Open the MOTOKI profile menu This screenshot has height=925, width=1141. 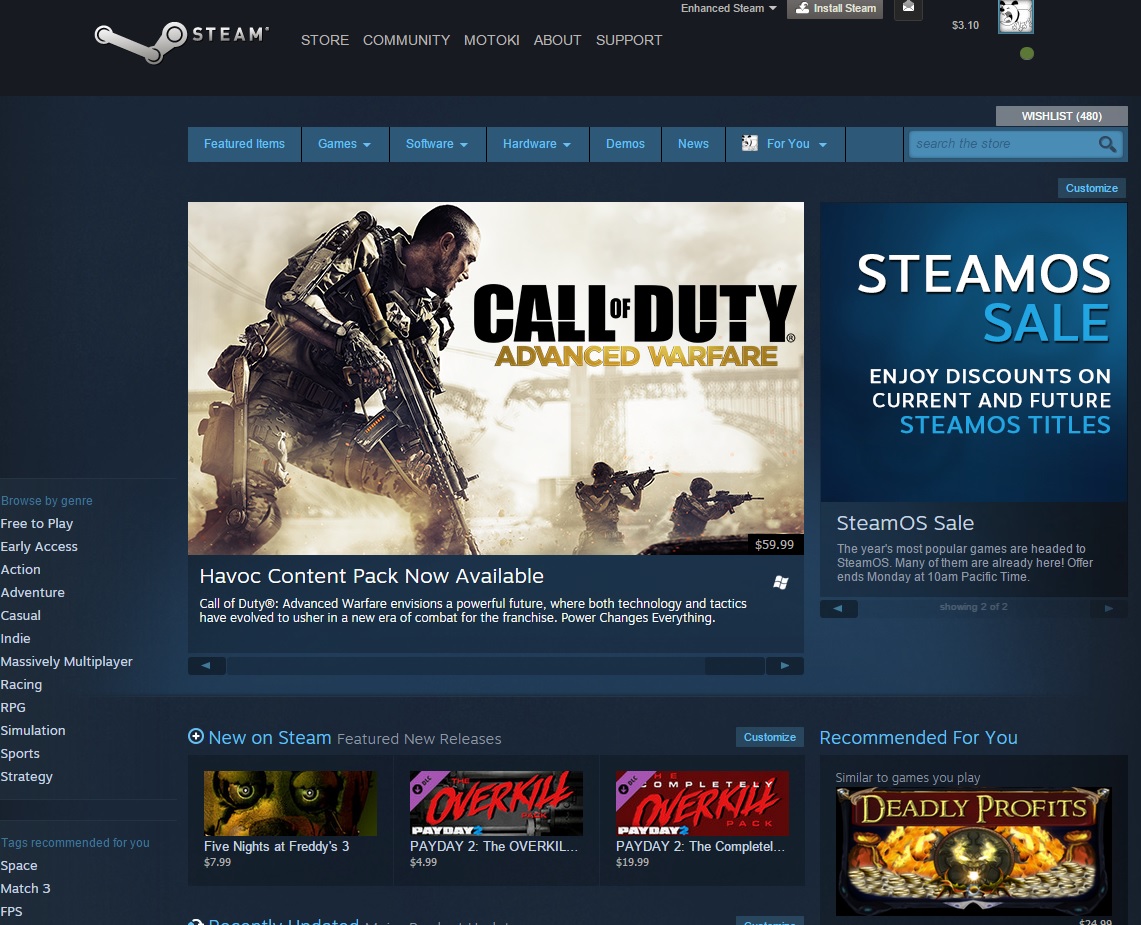(492, 40)
